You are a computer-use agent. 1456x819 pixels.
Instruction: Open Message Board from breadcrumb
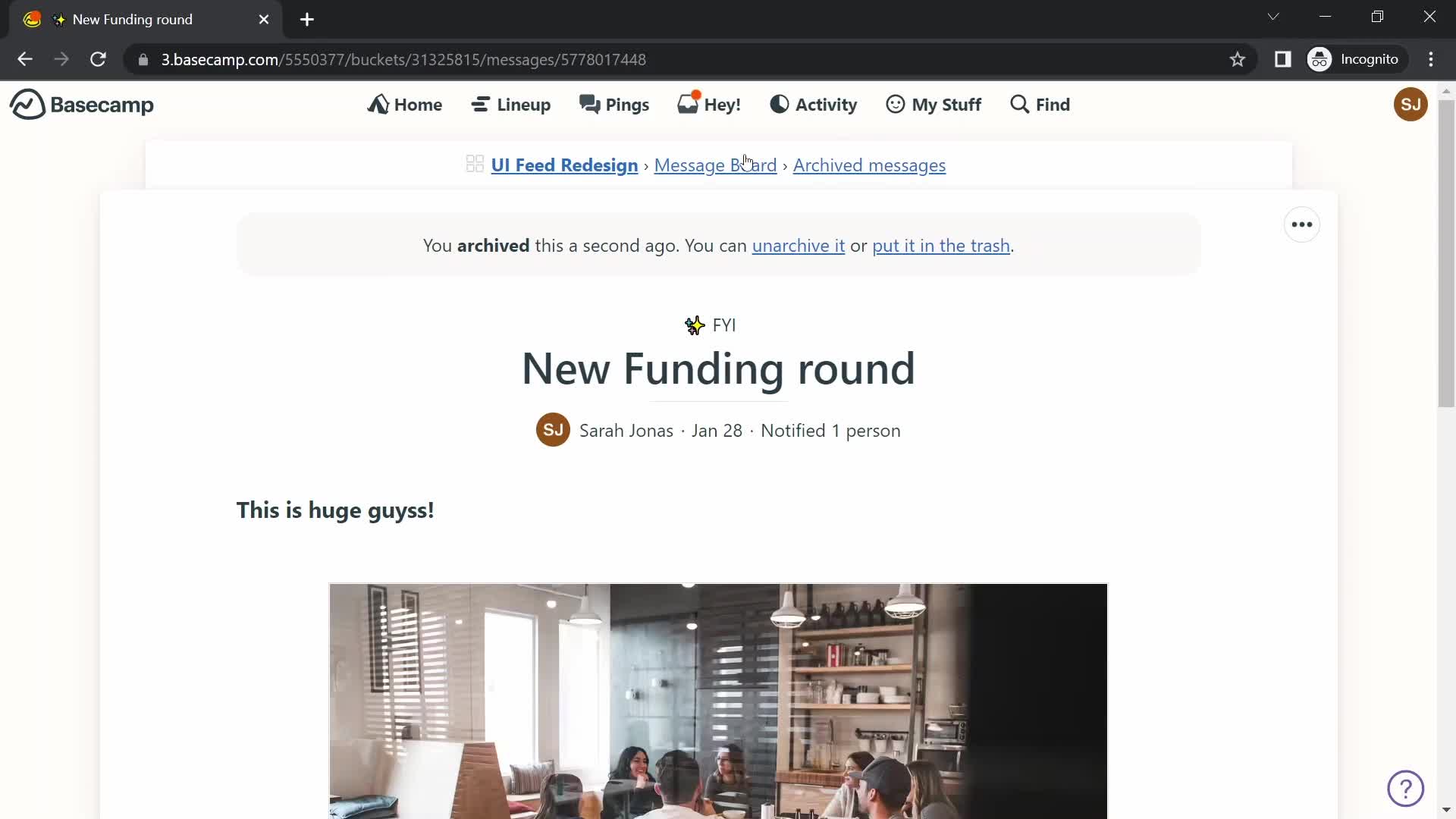[715, 165]
